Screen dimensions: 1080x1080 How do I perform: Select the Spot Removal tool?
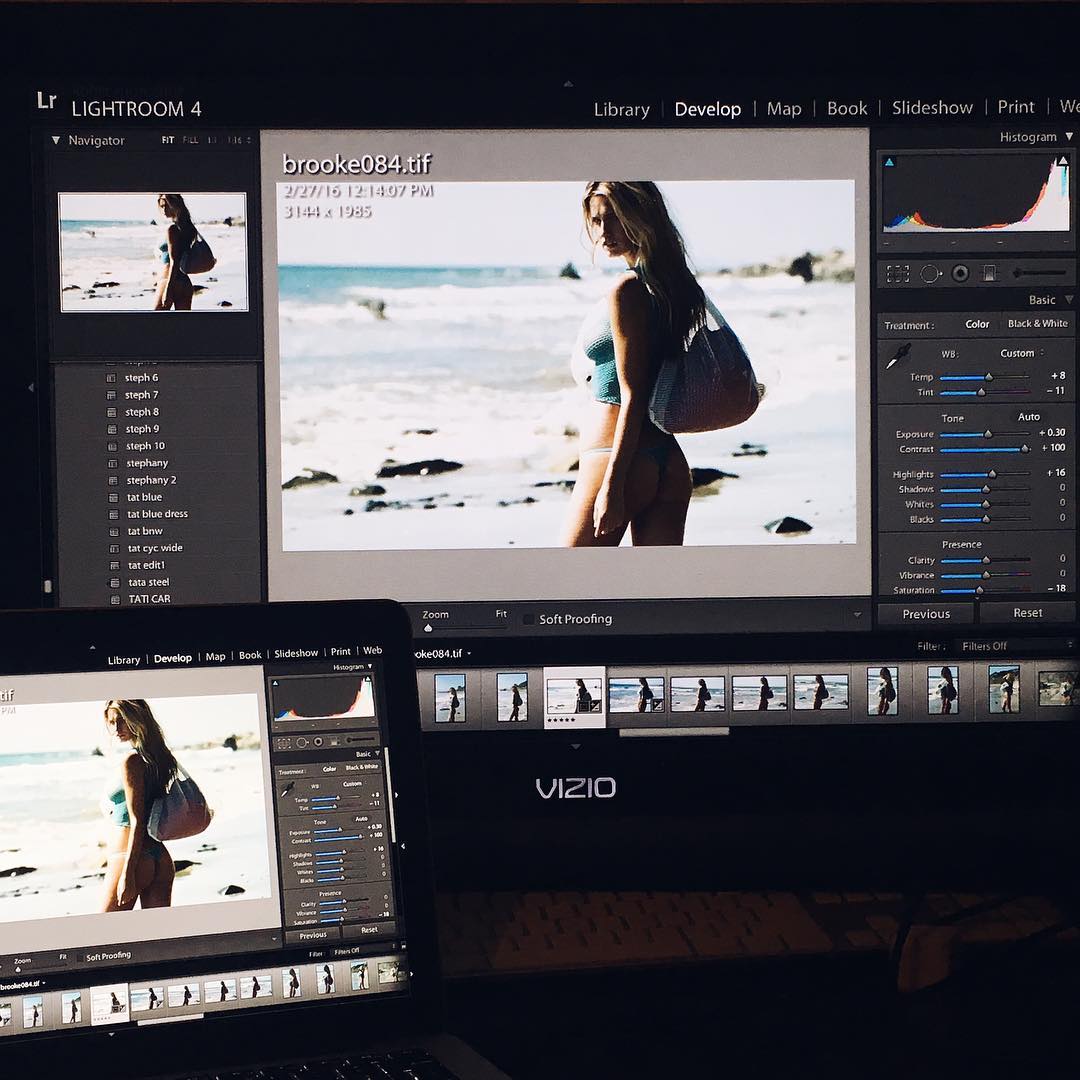coord(929,273)
